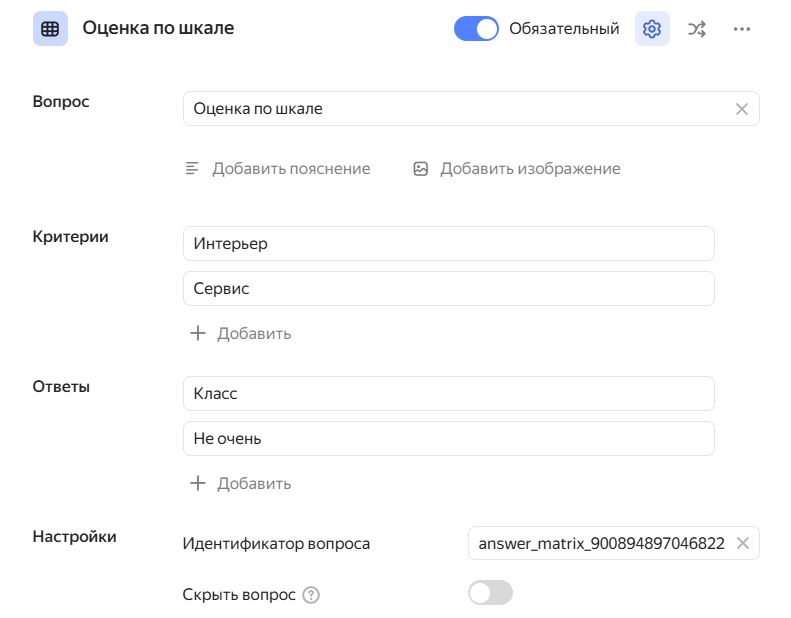Clear the question identifier field

click(742, 543)
